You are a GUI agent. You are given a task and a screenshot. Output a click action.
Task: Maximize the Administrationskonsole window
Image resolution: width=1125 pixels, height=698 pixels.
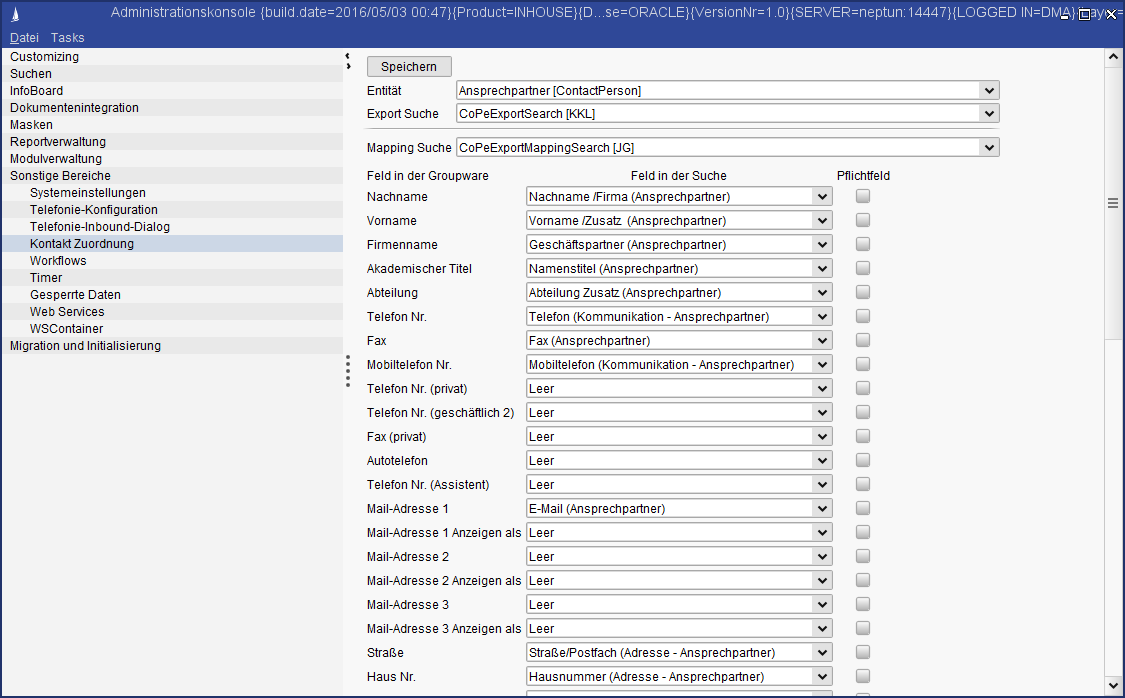click(1085, 15)
